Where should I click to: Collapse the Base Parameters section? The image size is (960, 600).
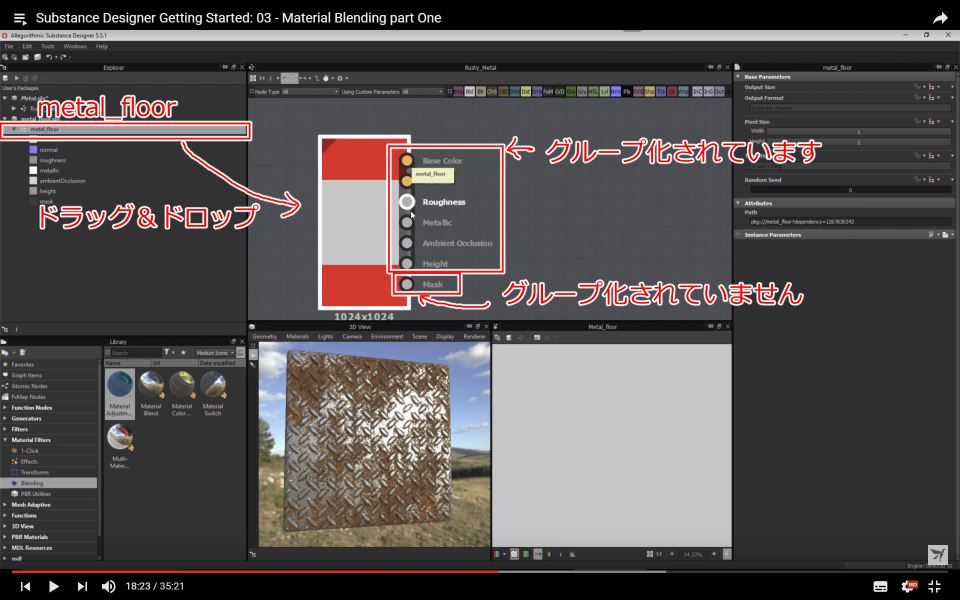click(738, 77)
